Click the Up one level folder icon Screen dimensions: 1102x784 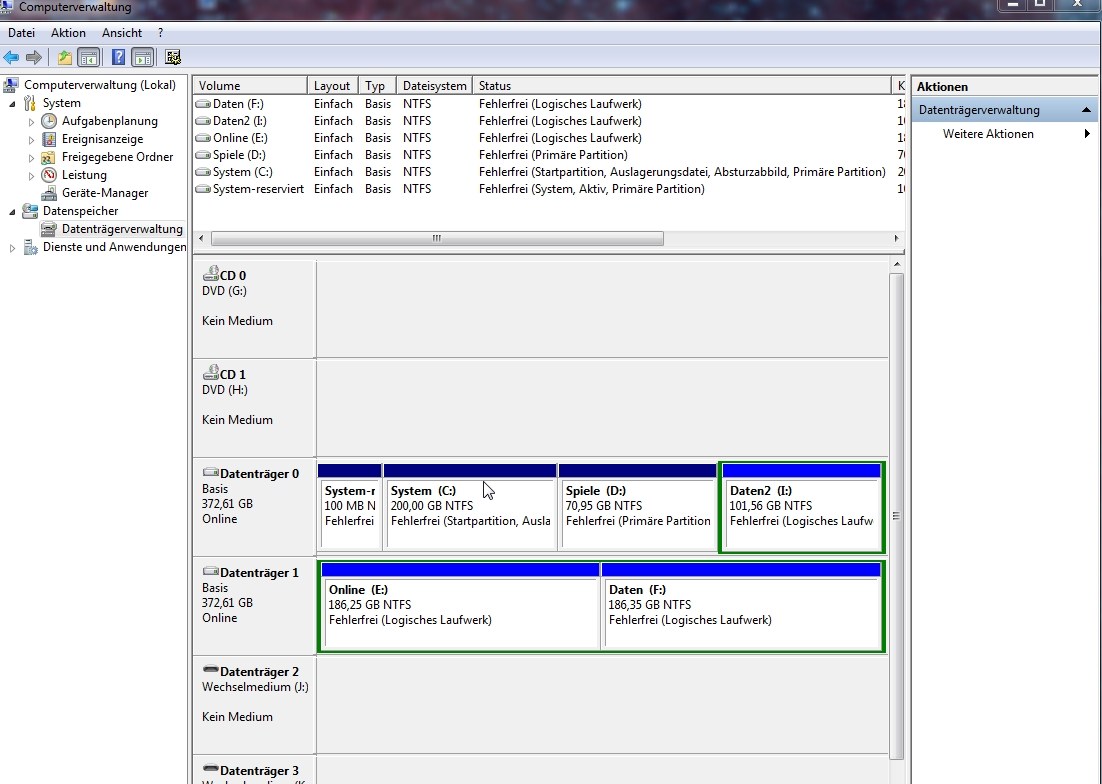65,57
